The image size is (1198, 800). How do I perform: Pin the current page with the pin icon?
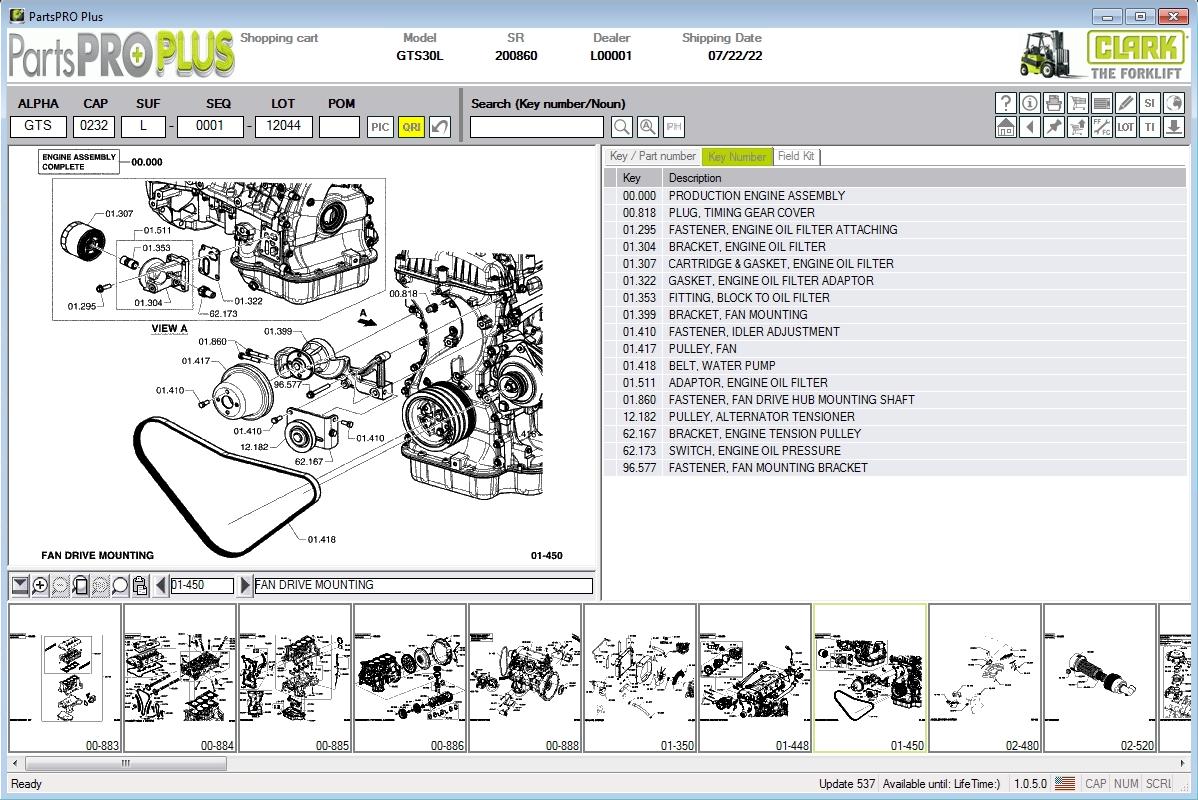click(1053, 127)
